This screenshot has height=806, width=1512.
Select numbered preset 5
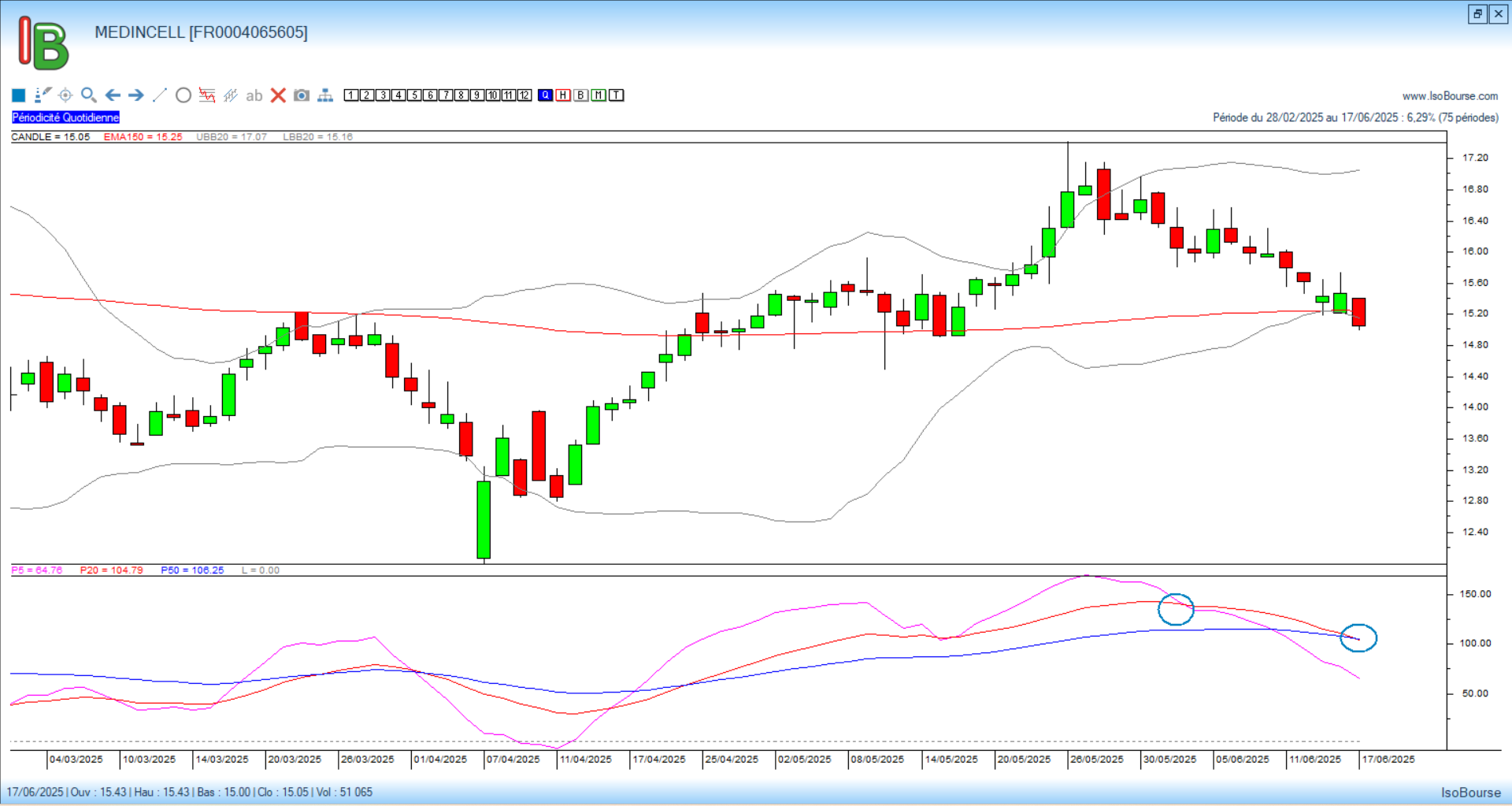click(x=414, y=95)
